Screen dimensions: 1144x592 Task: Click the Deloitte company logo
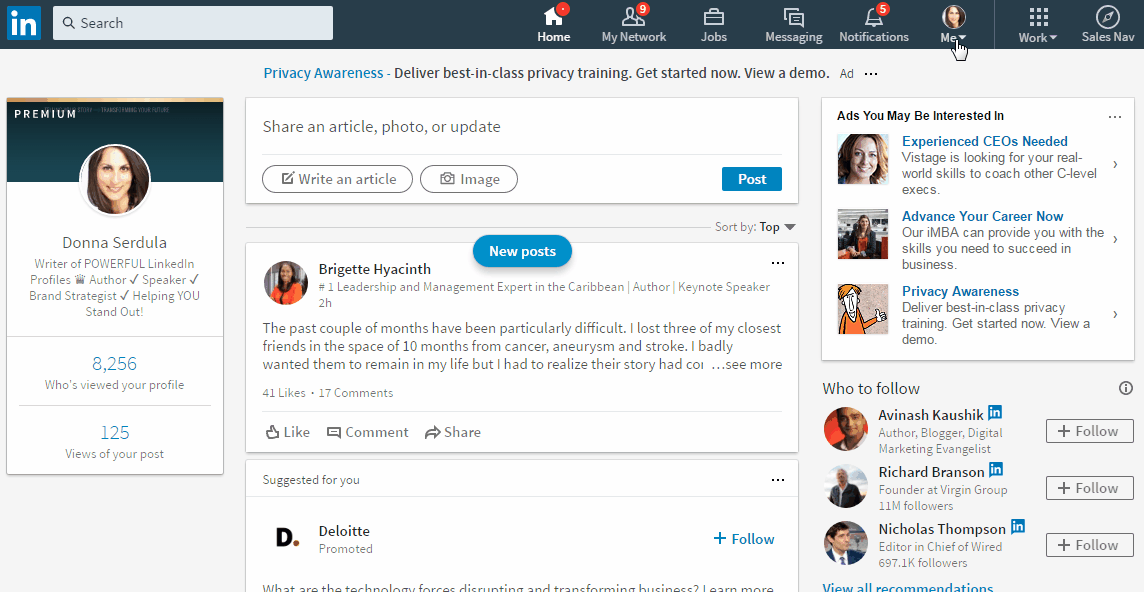[x=287, y=539]
